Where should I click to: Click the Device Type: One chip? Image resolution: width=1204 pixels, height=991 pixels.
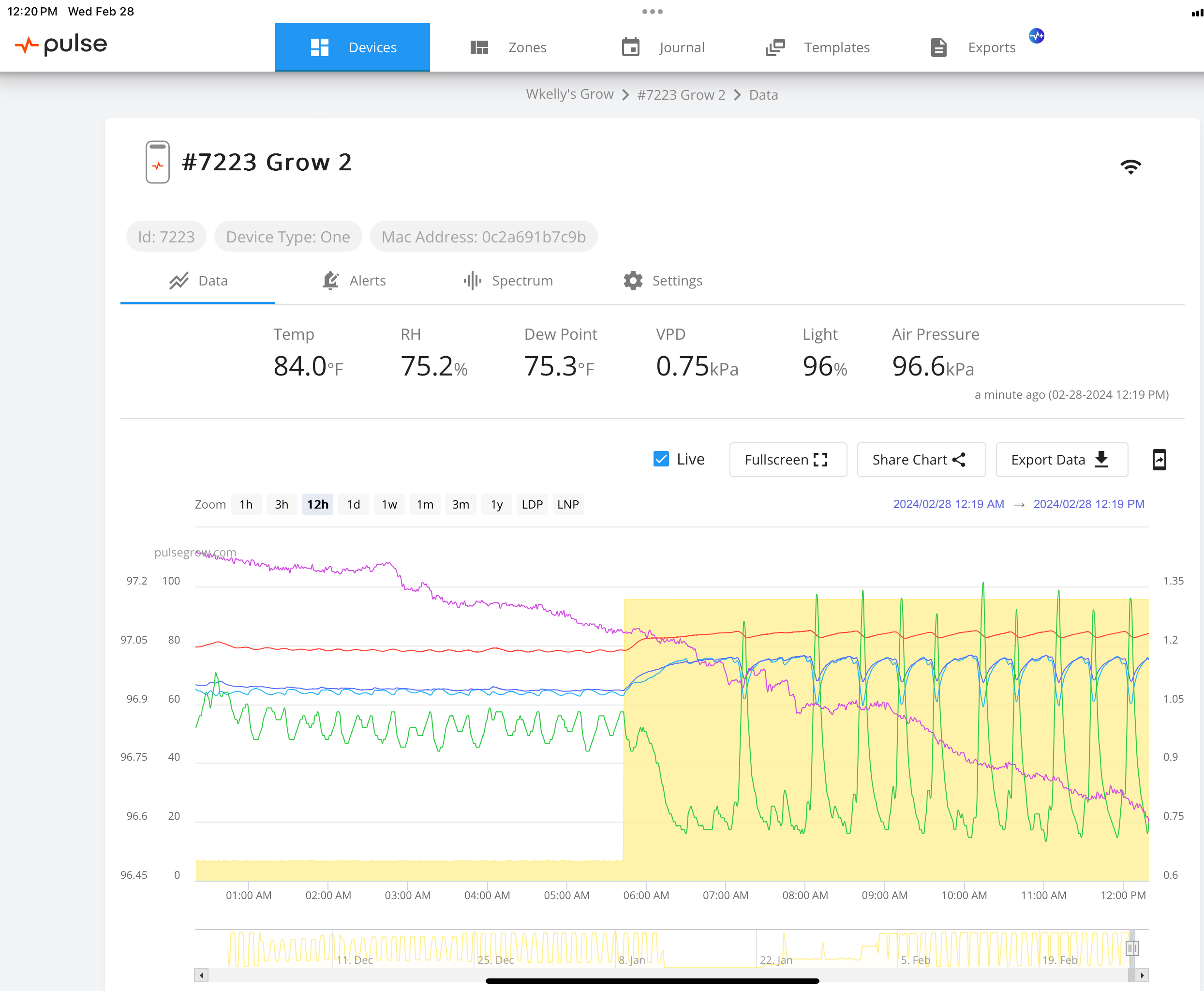[x=288, y=236]
